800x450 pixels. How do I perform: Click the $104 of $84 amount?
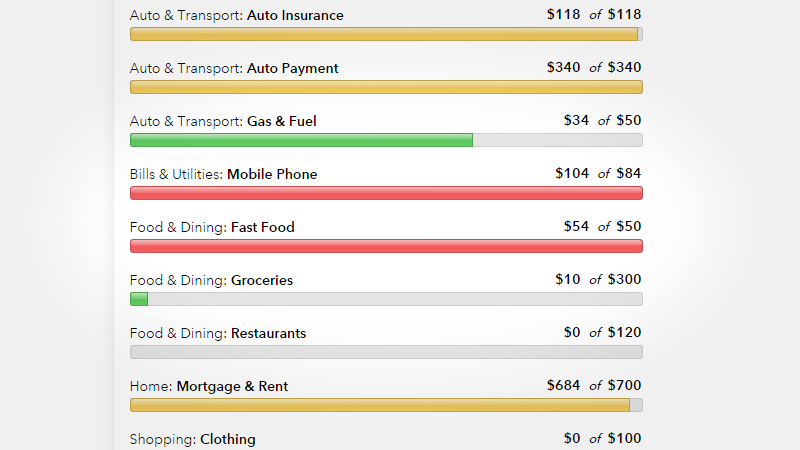(598, 173)
